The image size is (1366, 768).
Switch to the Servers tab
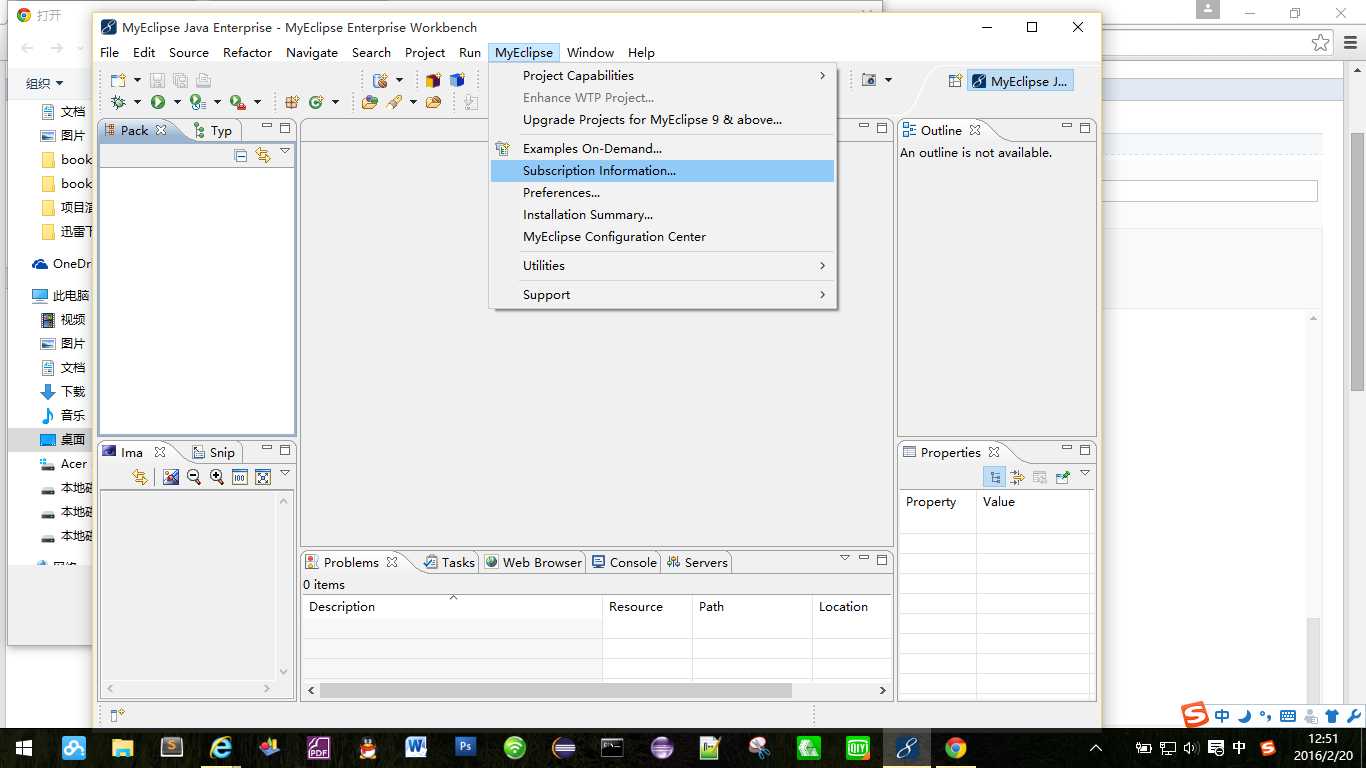pos(697,562)
